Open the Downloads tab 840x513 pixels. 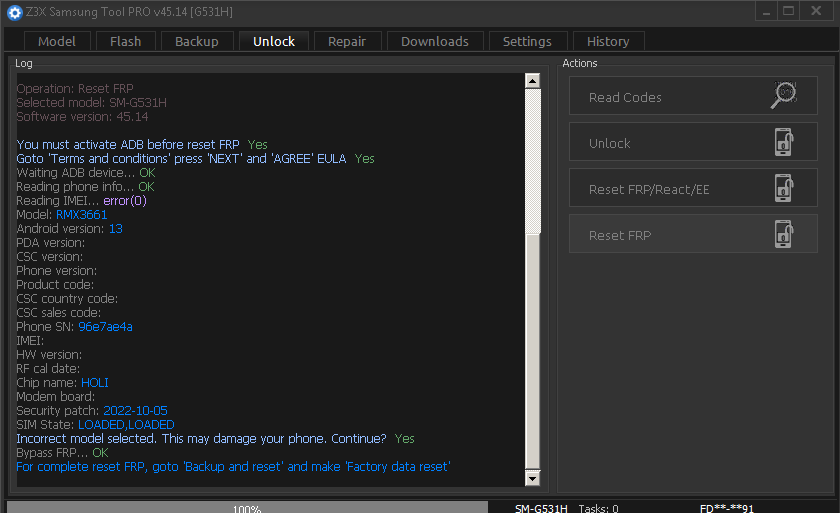tap(435, 41)
